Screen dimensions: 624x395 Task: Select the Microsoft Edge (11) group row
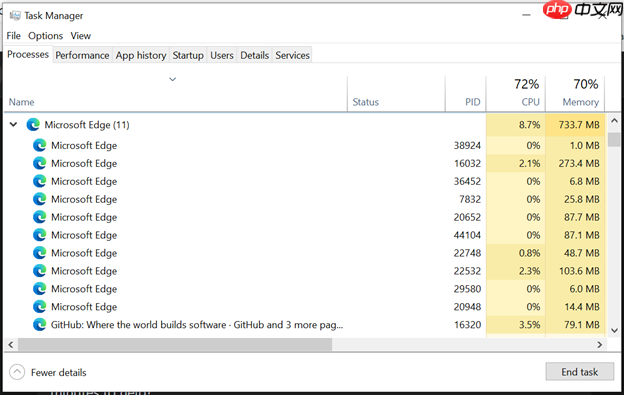point(305,125)
